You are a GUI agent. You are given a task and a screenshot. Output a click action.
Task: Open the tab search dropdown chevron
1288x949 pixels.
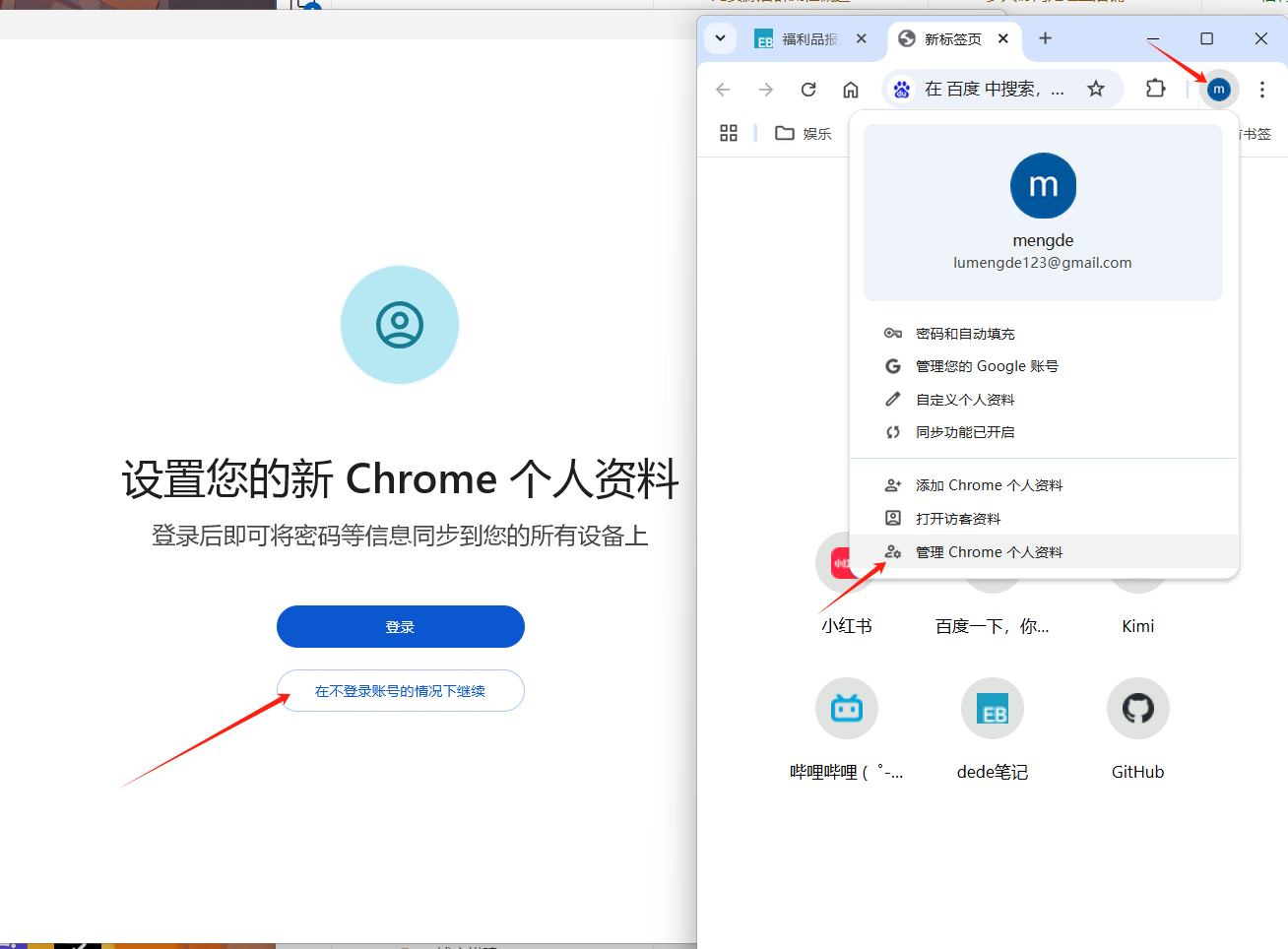[720, 38]
